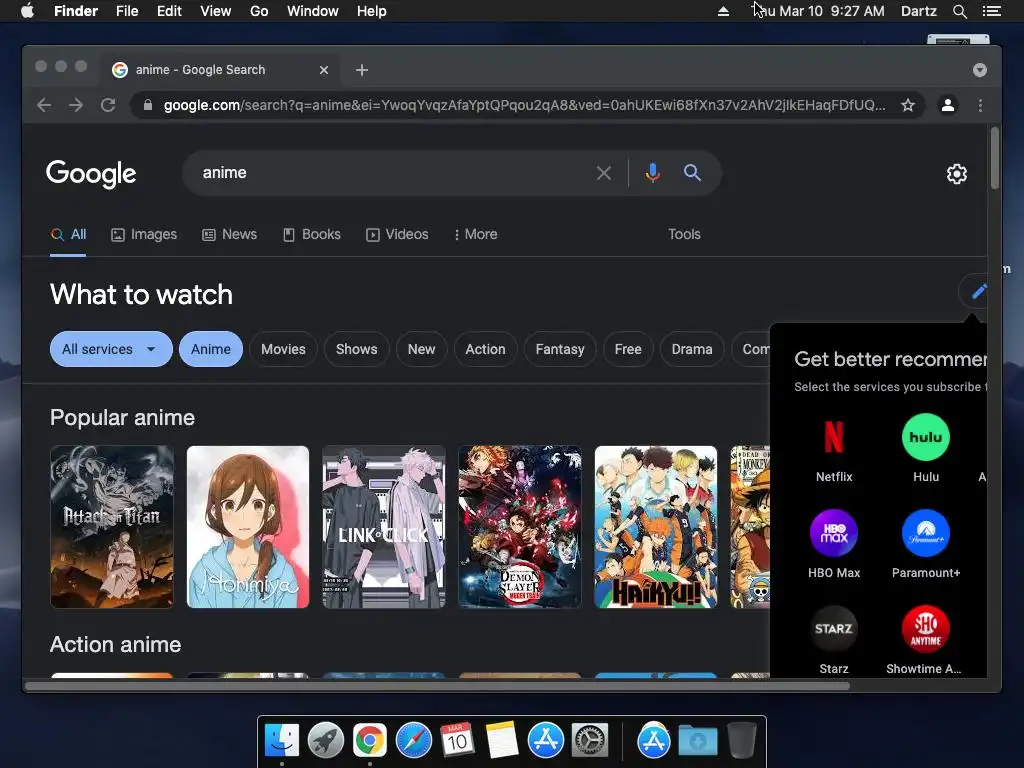Open the Haikyu!! poster

coord(656,527)
